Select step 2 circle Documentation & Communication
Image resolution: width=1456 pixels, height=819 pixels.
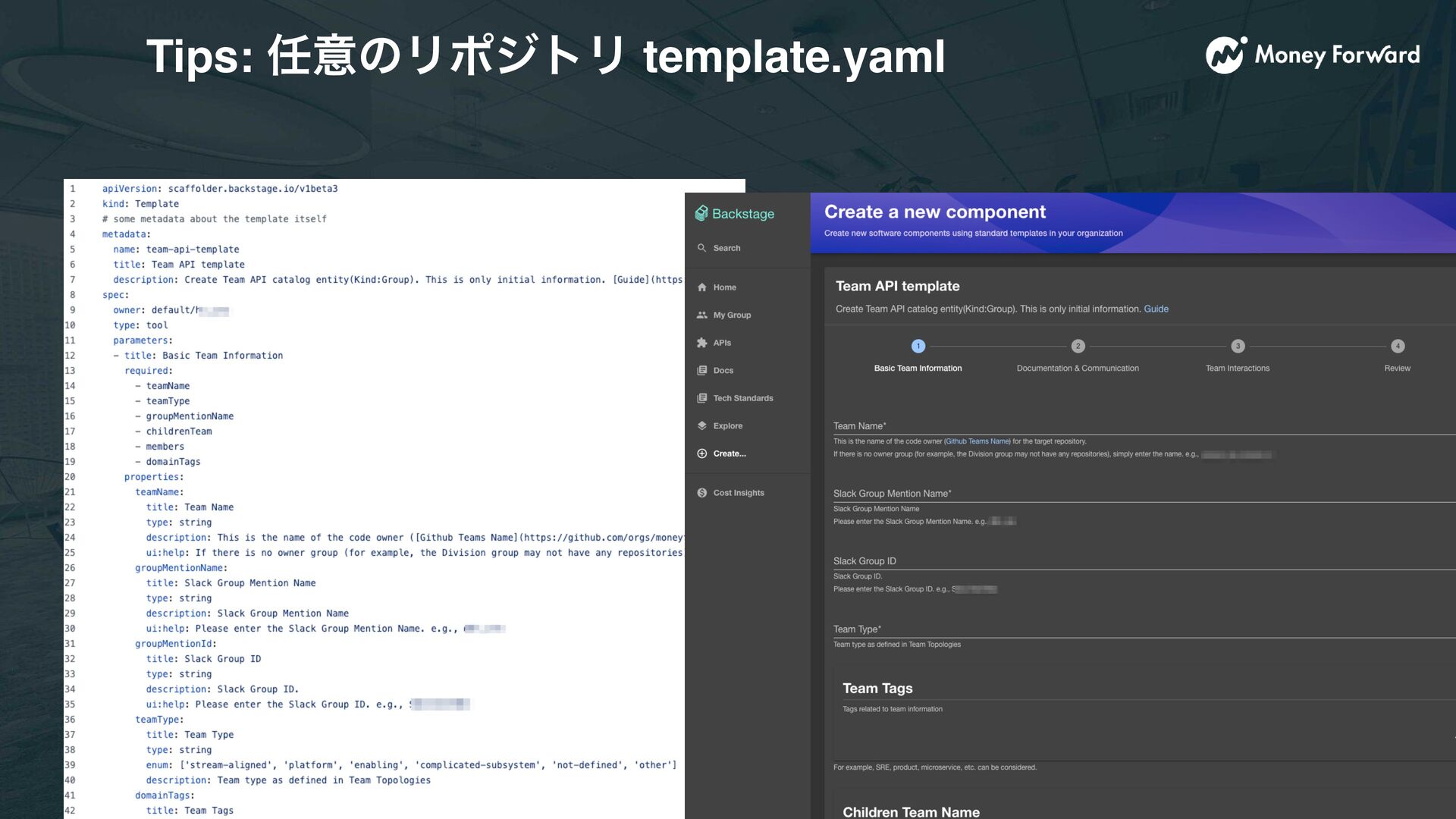tap(1078, 346)
